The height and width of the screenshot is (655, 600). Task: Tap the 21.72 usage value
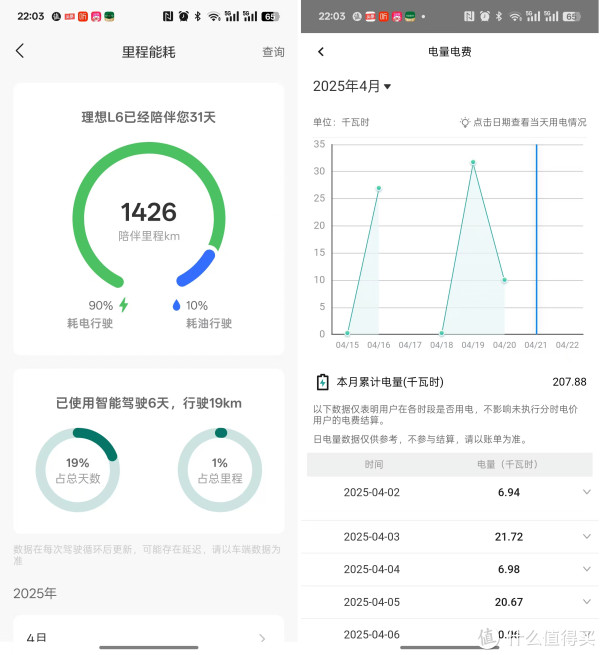coord(508,536)
